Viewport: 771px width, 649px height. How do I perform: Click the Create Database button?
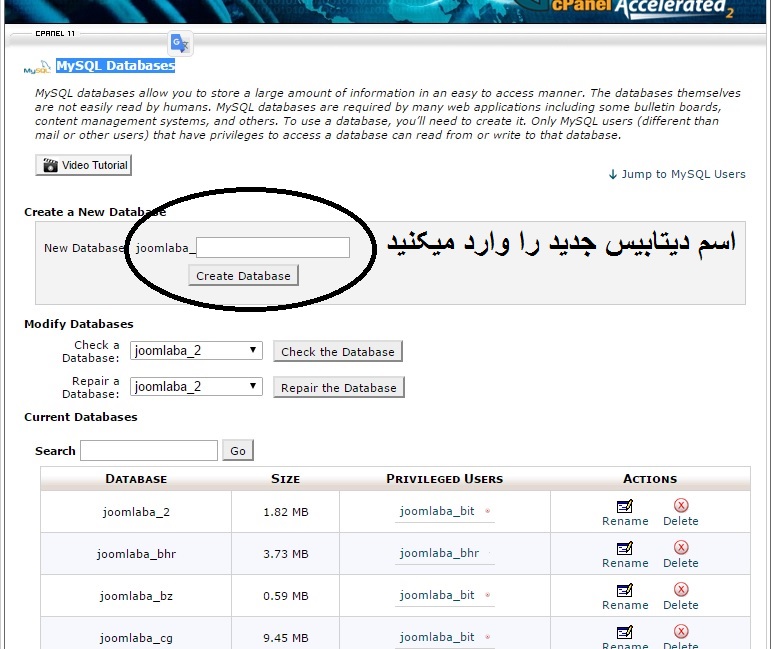[x=243, y=276]
